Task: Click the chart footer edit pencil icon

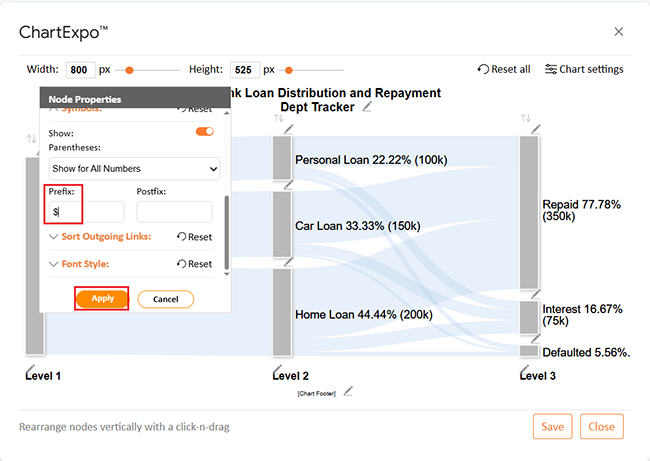Action: click(x=348, y=392)
